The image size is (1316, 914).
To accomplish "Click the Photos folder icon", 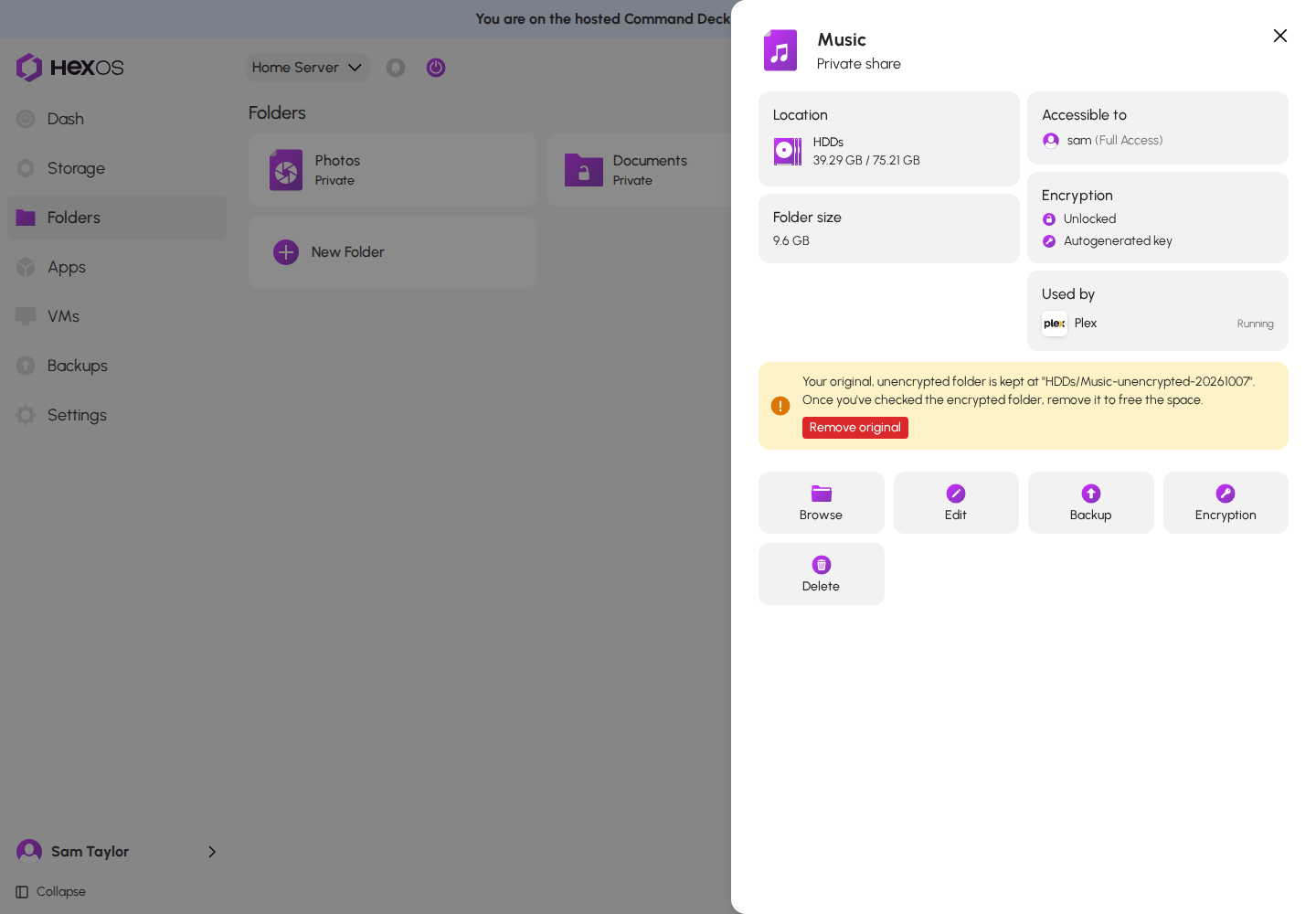I will click(x=286, y=170).
